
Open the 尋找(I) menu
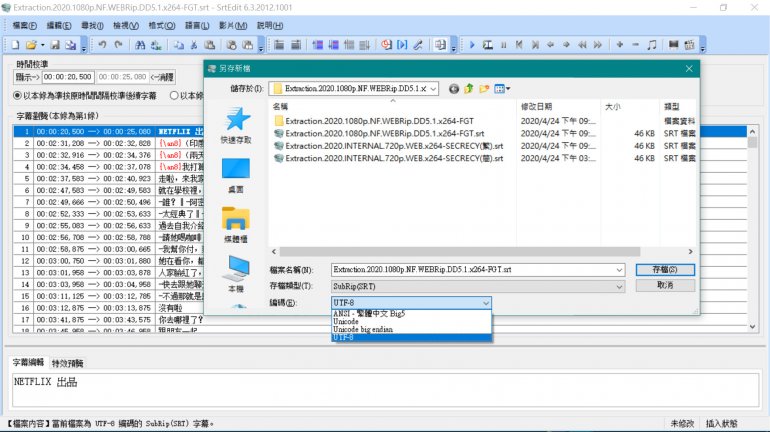[92, 26]
